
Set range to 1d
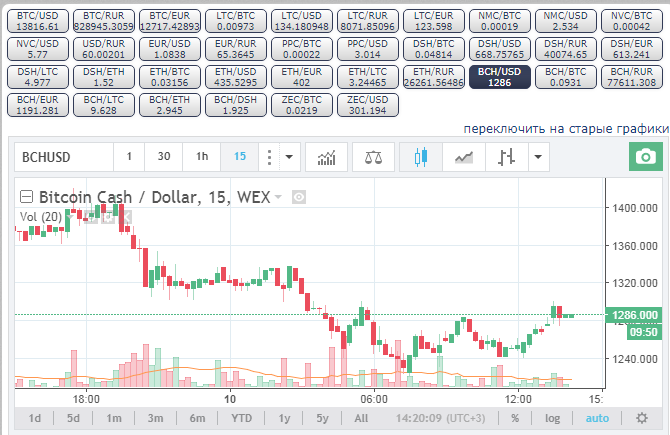35,418
